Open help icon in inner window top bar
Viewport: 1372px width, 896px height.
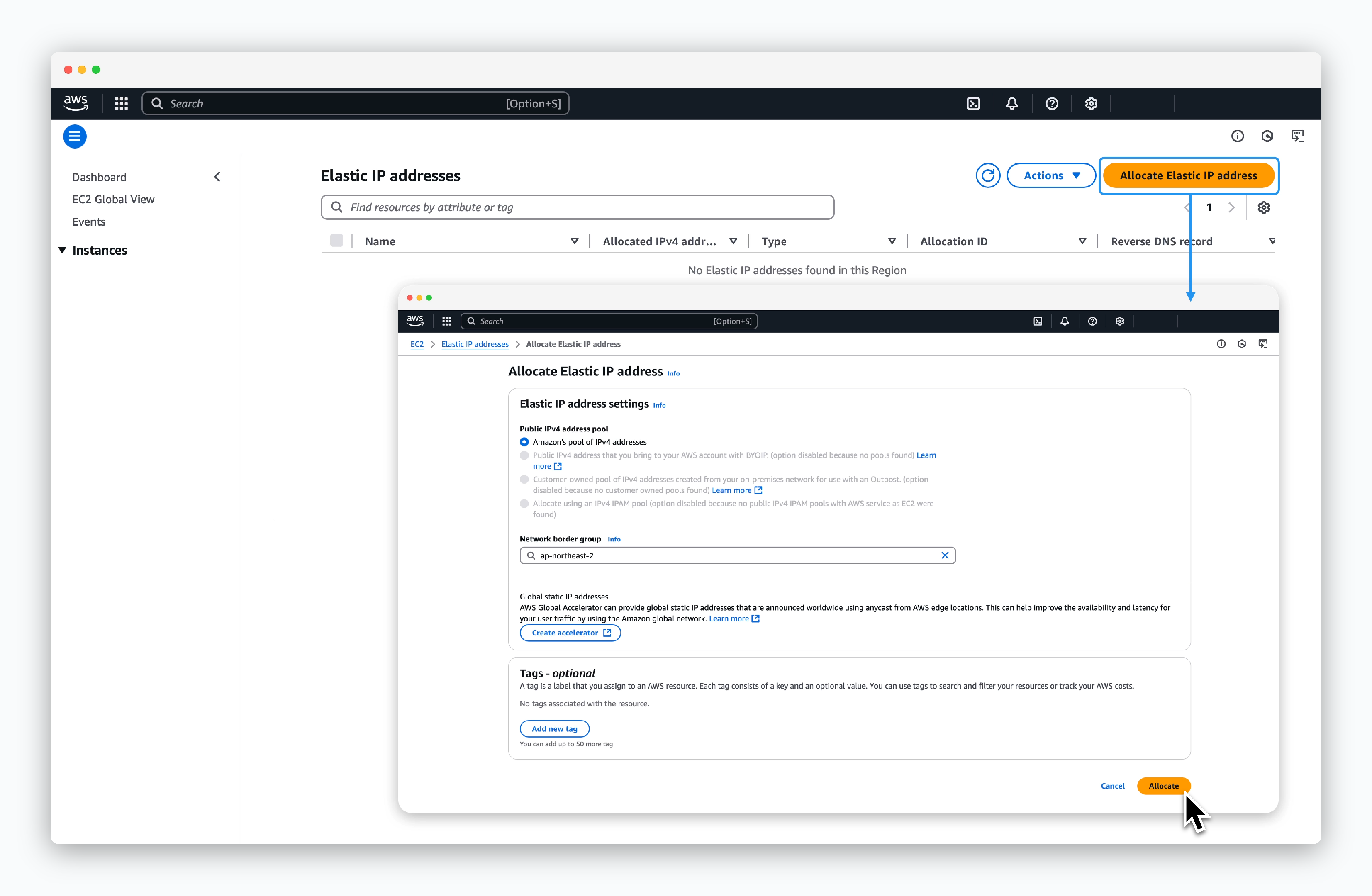(x=1092, y=321)
